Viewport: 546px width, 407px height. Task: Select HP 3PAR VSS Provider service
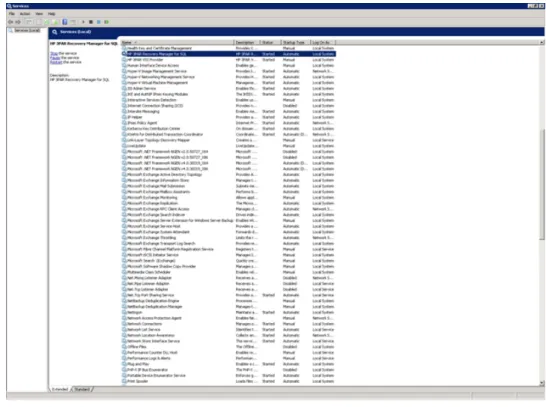tap(228, 60)
